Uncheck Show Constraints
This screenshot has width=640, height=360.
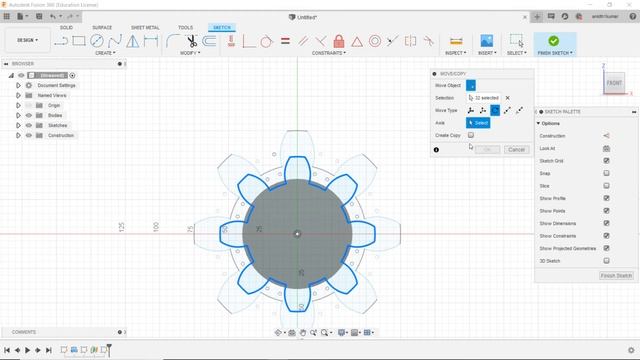[x=607, y=236]
